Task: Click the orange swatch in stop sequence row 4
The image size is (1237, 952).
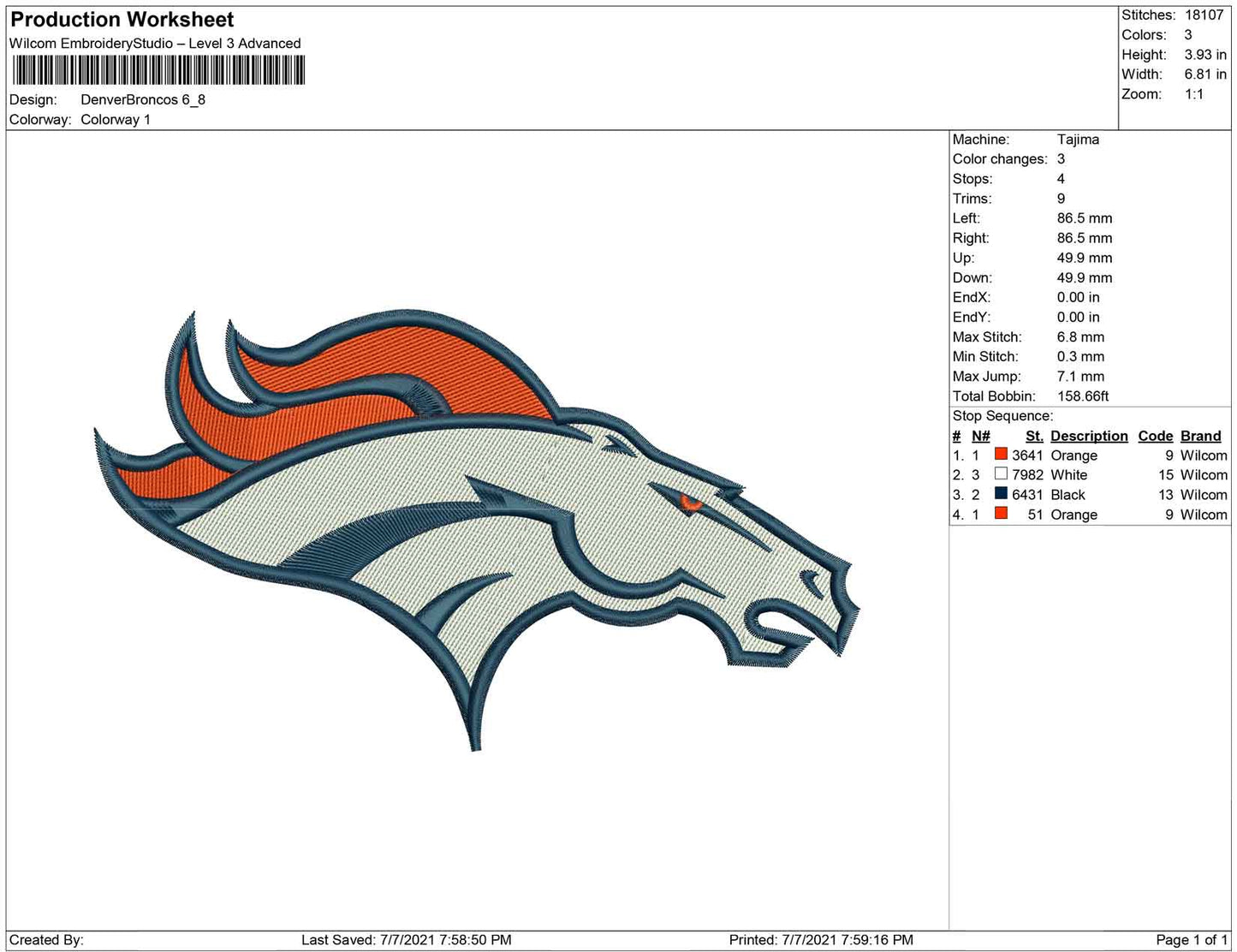Action: [999, 515]
